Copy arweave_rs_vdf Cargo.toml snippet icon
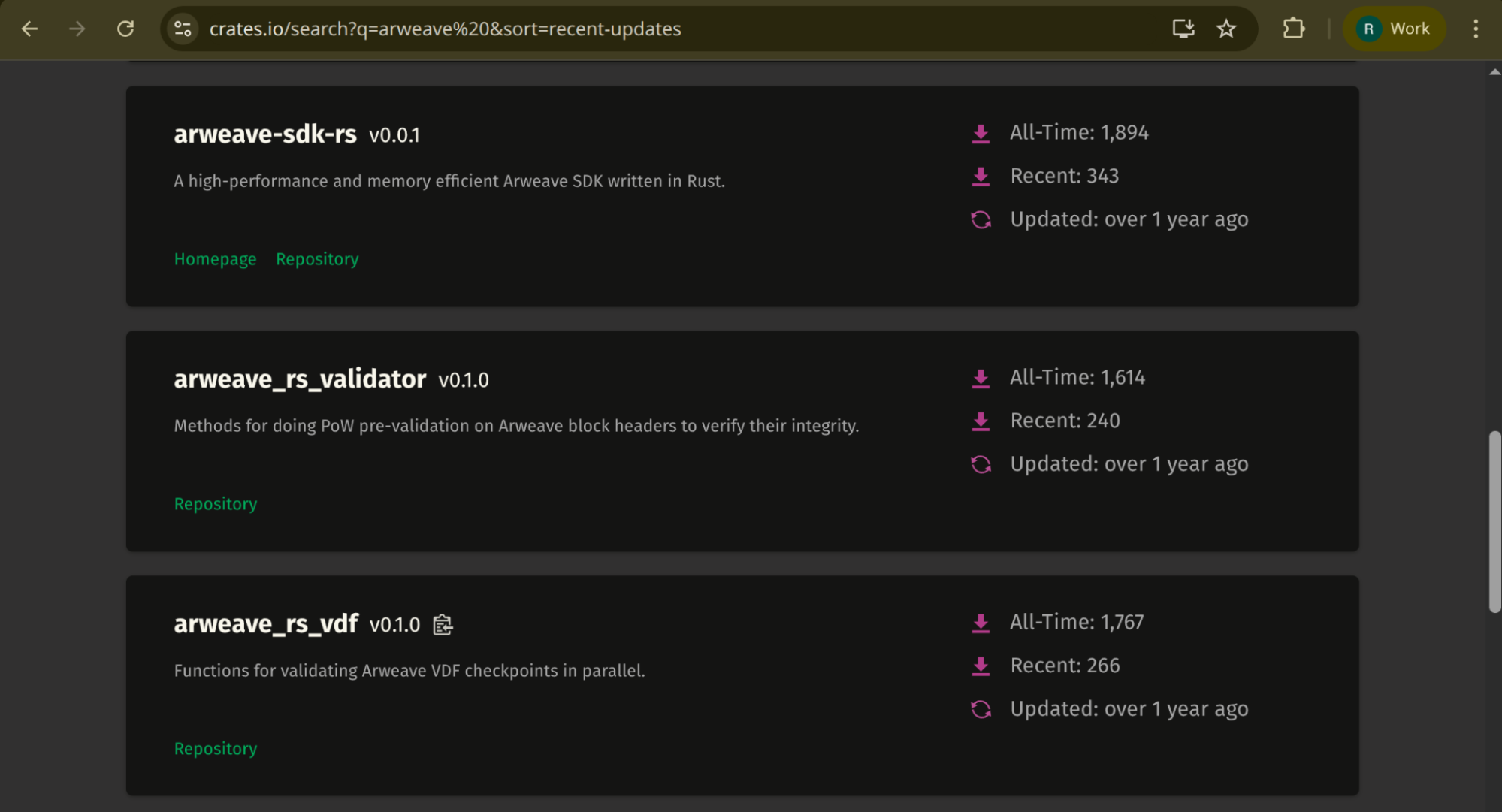The width and height of the screenshot is (1502, 812). click(443, 625)
